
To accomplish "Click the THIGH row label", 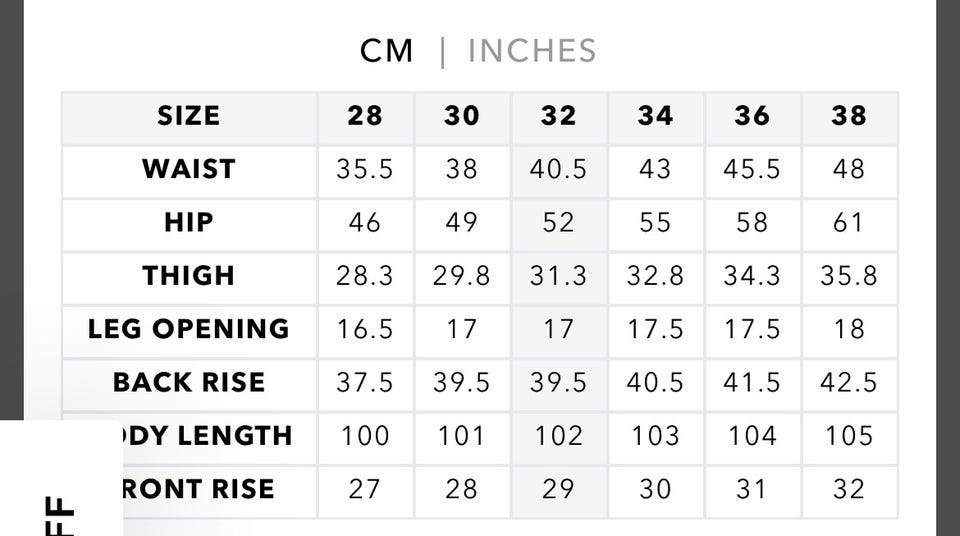I will pyautogui.click(x=189, y=275).
